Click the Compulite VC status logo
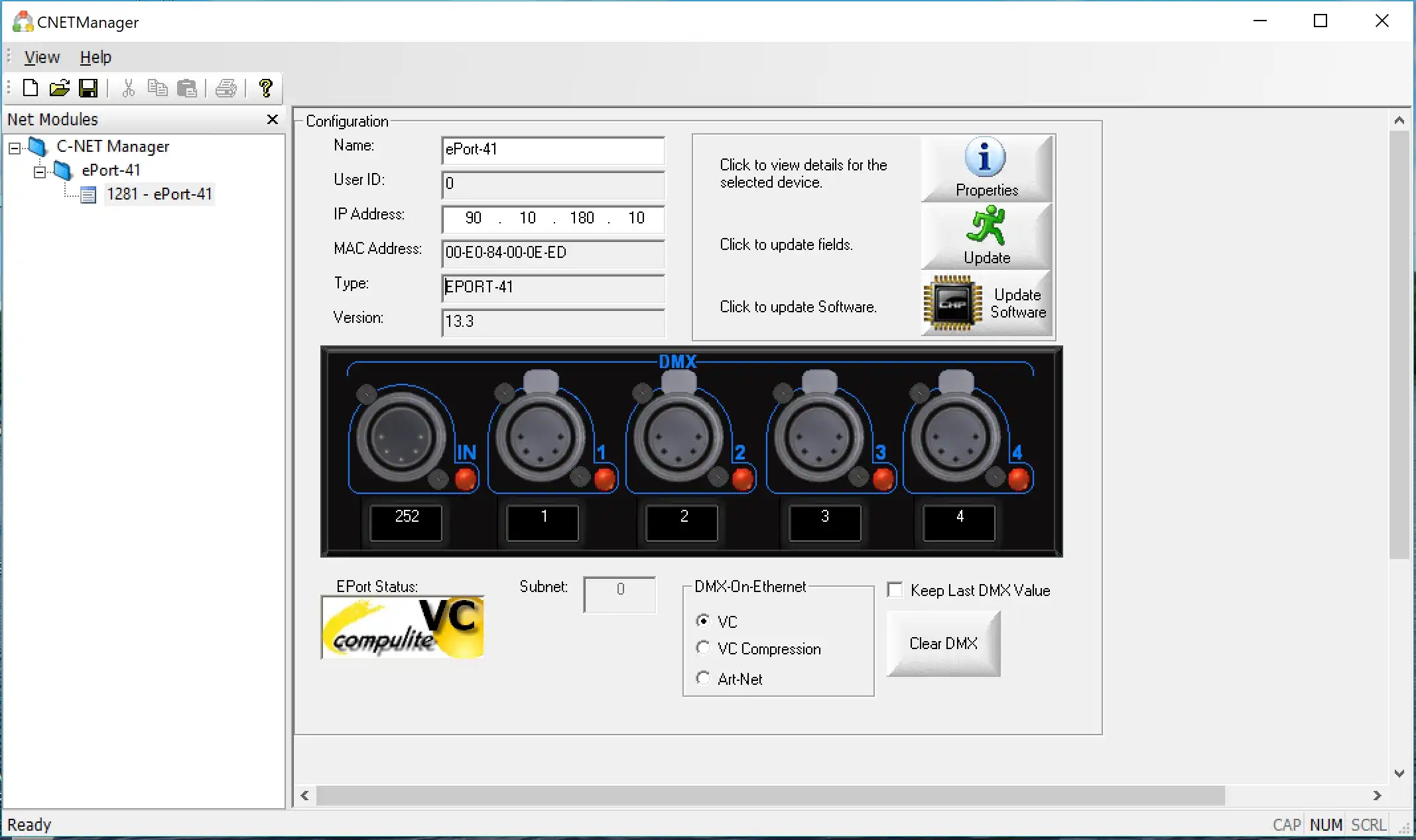 tap(403, 627)
